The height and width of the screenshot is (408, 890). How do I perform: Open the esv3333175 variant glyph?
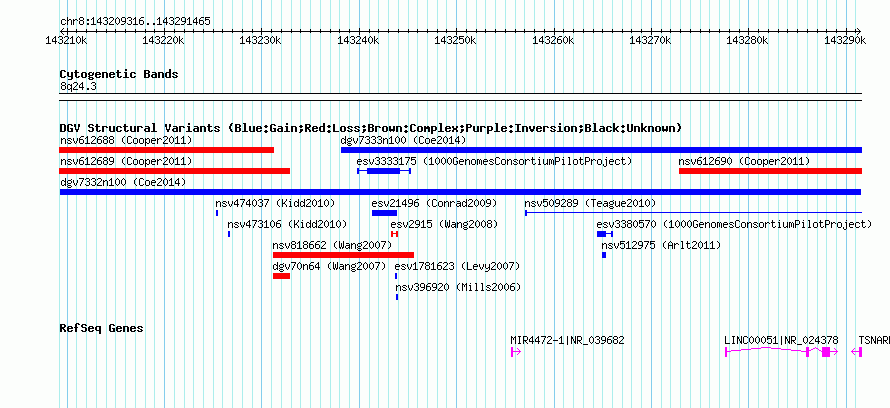click(384, 171)
